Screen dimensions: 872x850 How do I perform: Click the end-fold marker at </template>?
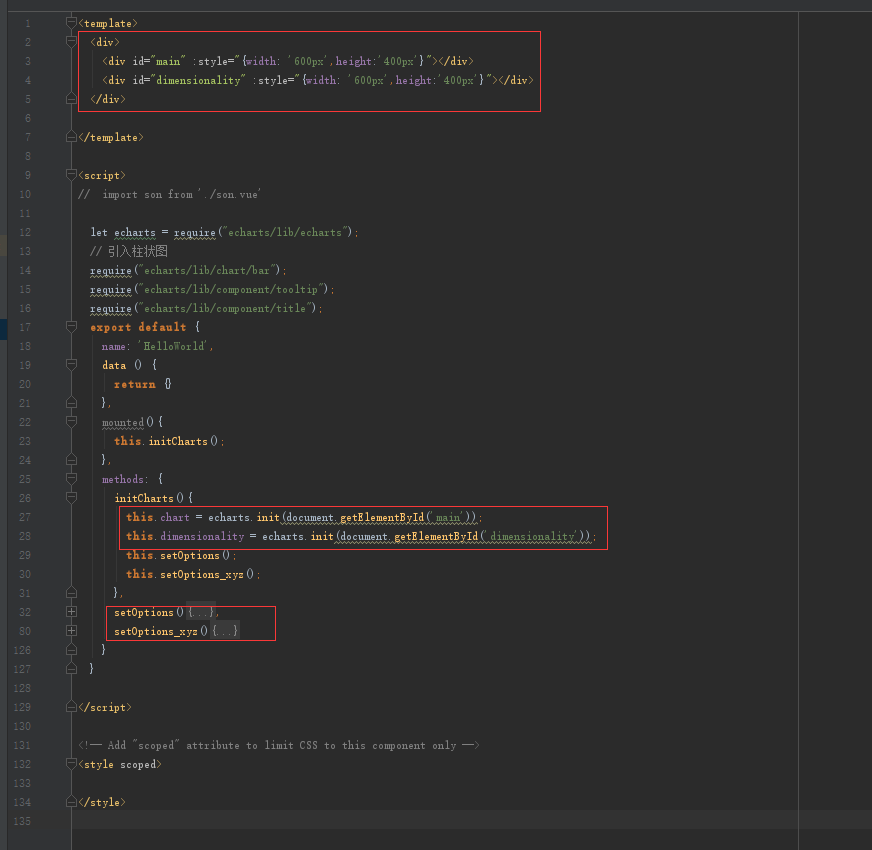coord(71,137)
